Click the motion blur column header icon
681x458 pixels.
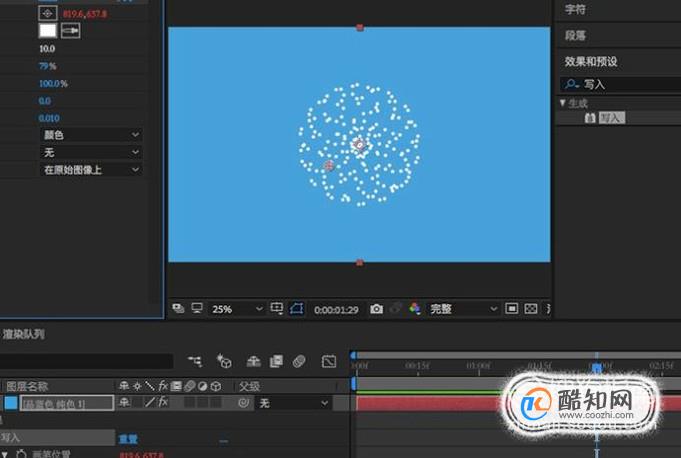point(189,386)
